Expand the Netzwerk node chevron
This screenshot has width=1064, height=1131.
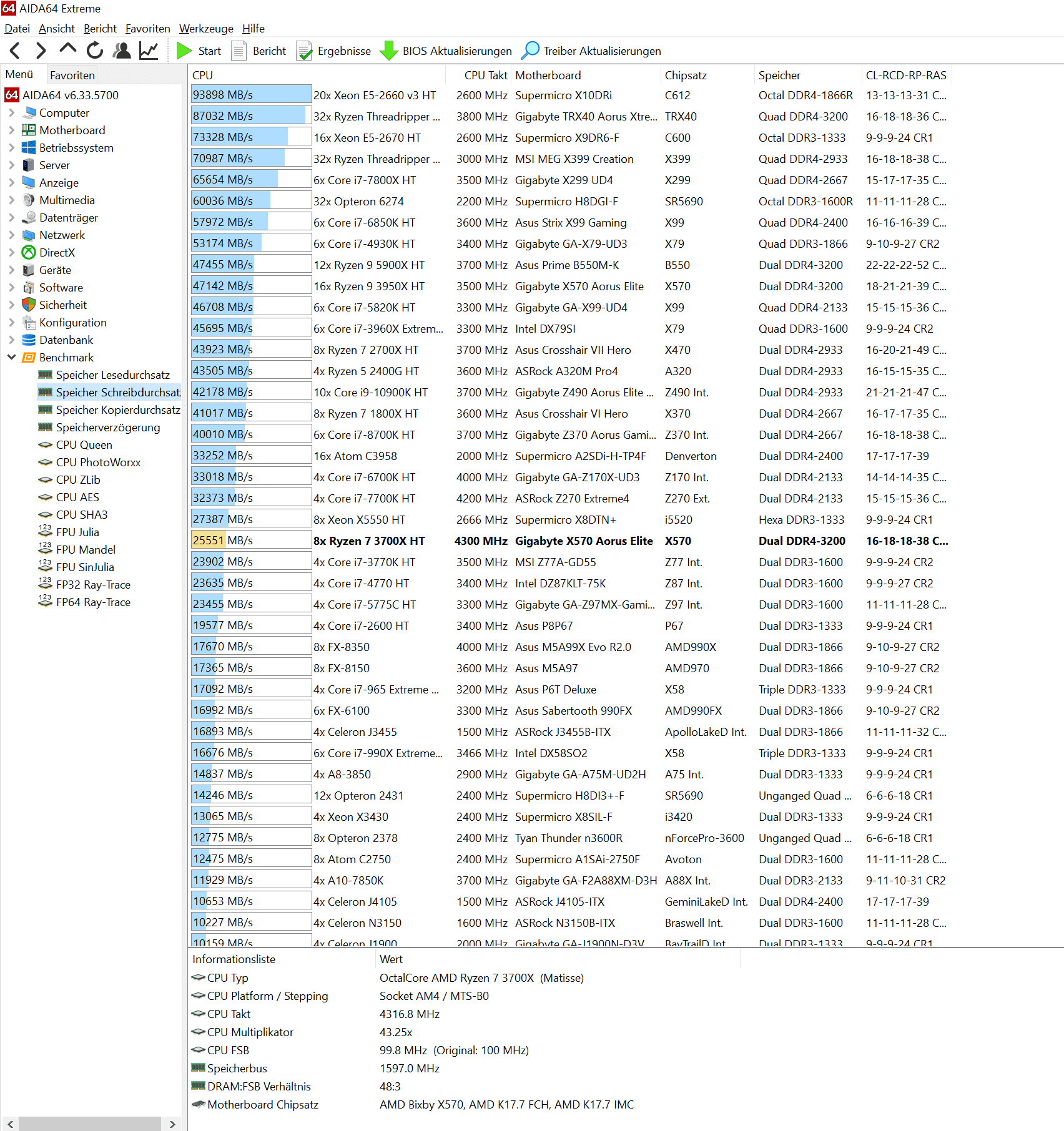coord(11,235)
